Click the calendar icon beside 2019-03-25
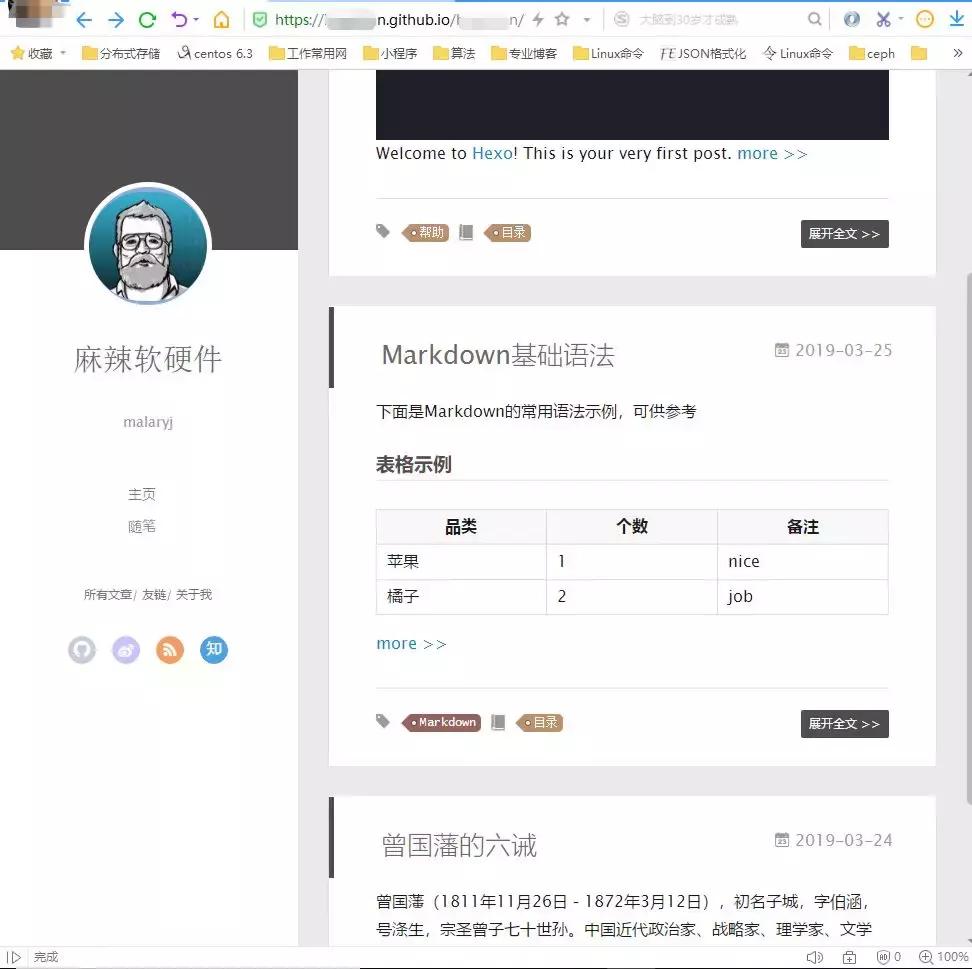 [781, 349]
